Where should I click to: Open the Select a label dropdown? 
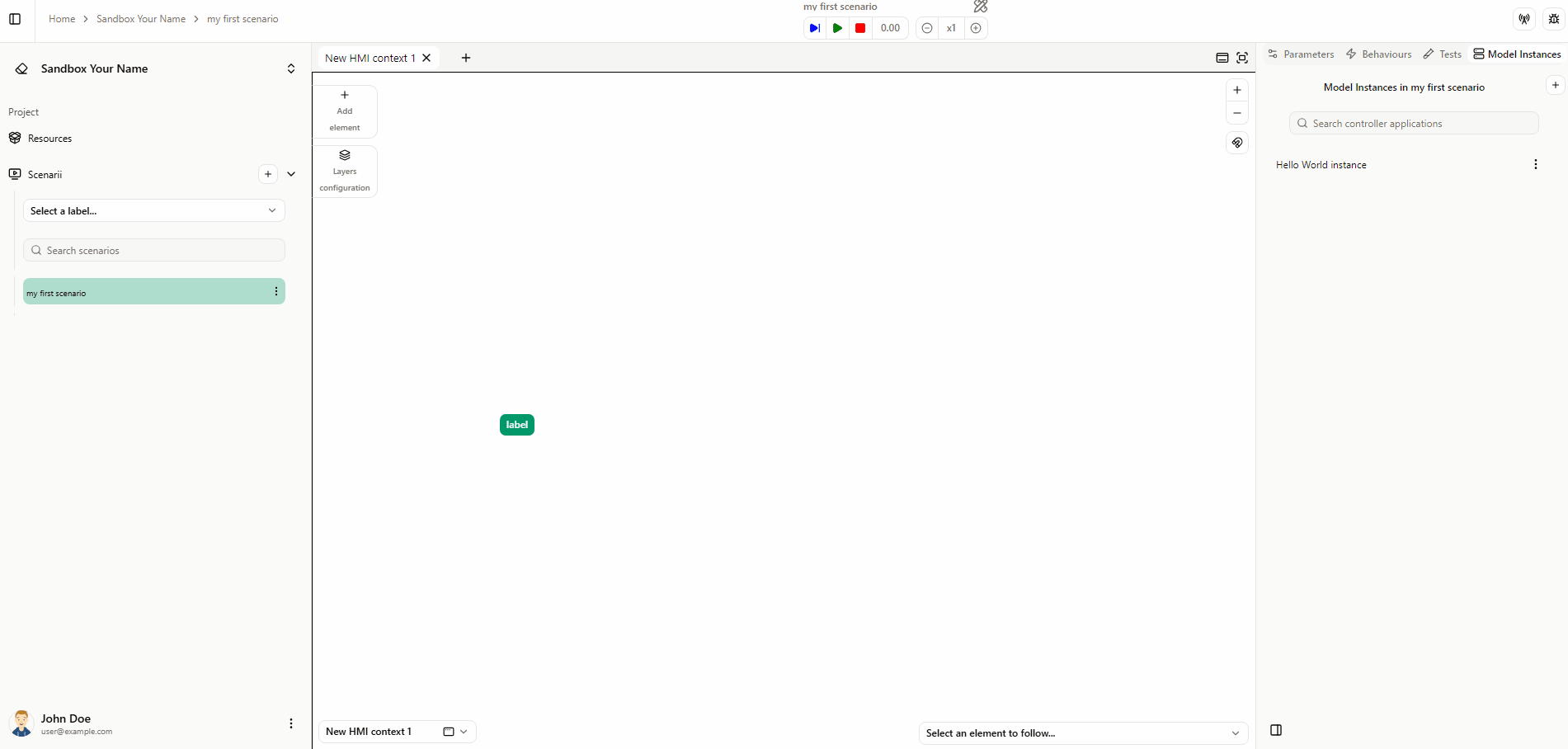coord(154,210)
